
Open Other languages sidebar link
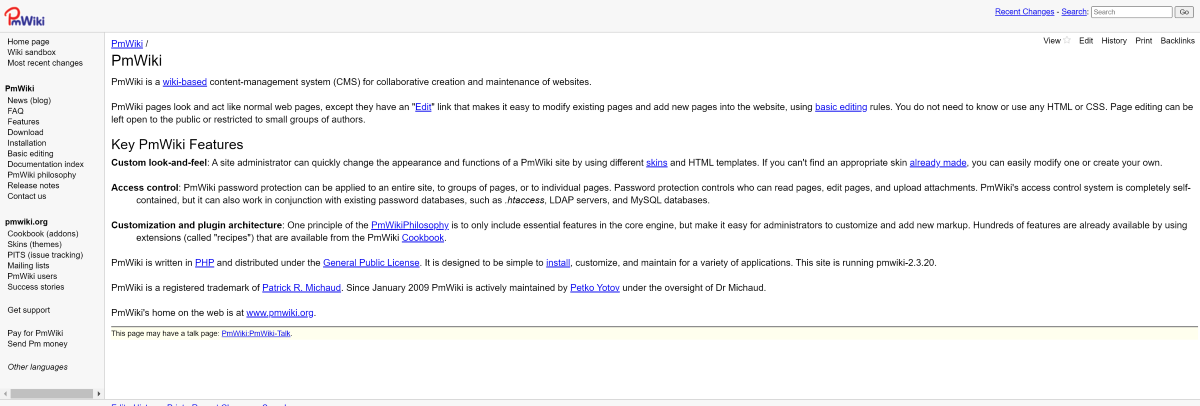pos(37,367)
